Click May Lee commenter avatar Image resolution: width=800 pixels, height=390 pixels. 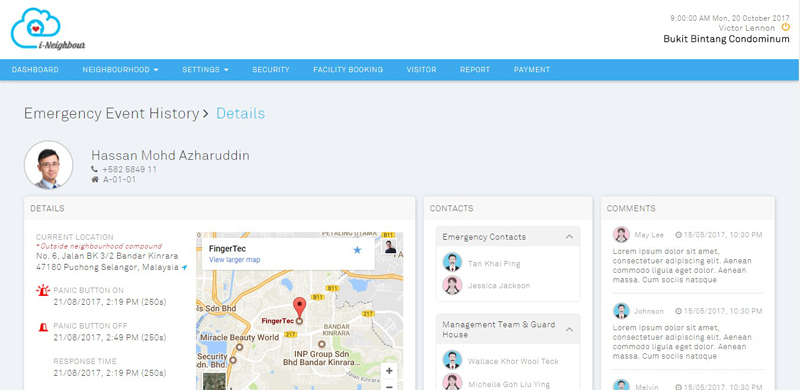pos(621,235)
